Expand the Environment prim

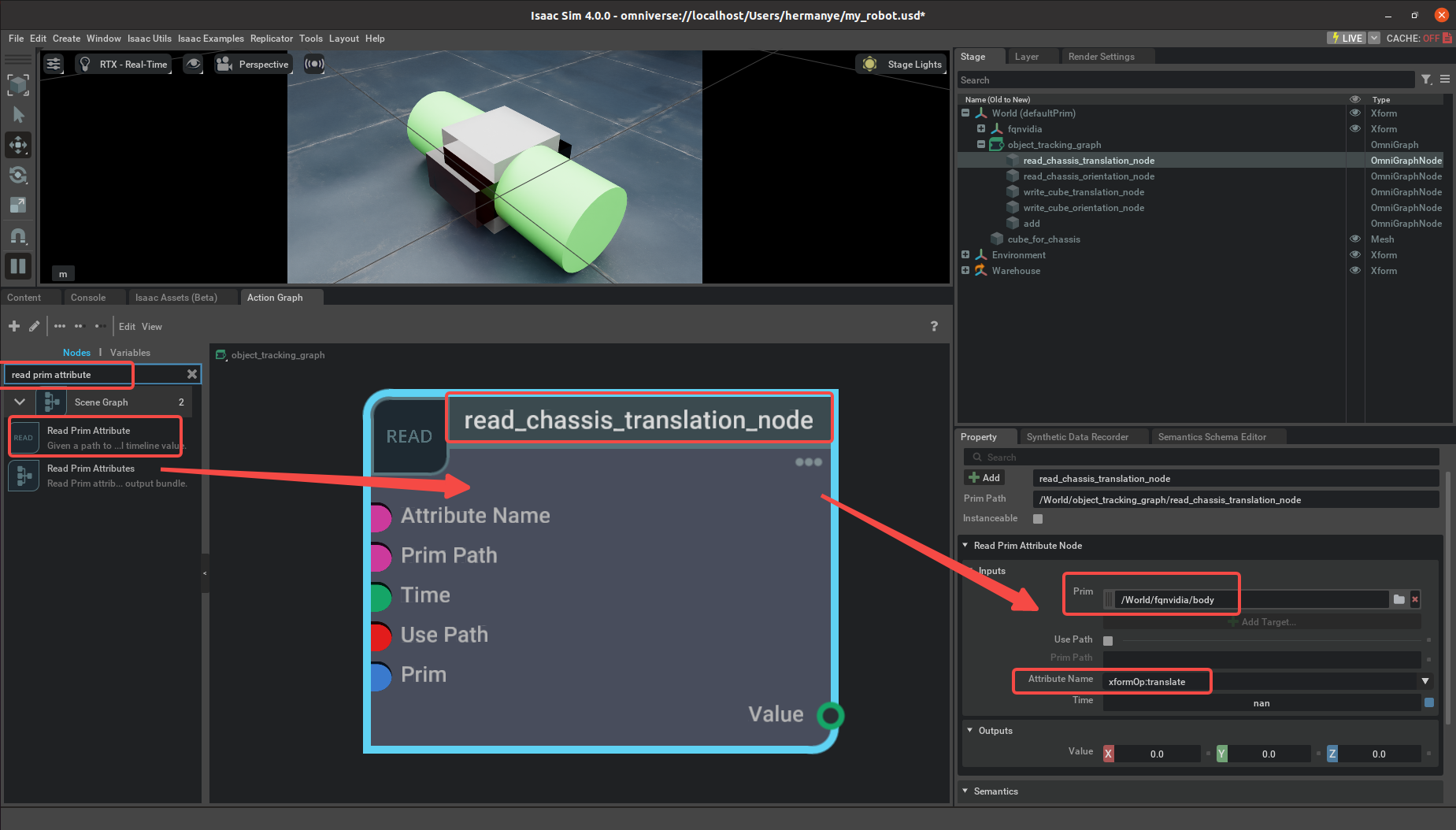click(x=965, y=255)
